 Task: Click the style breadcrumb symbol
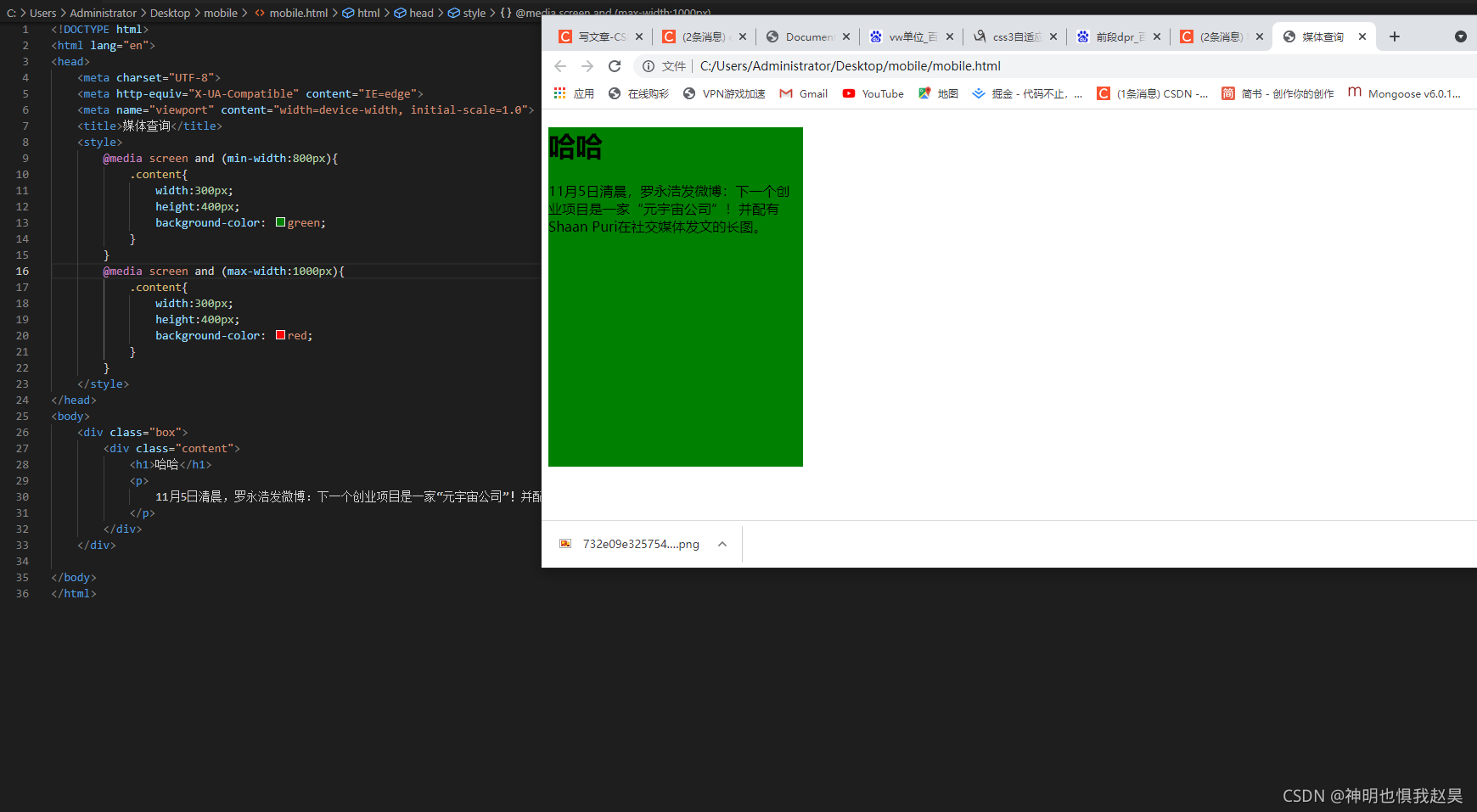point(467,13)
